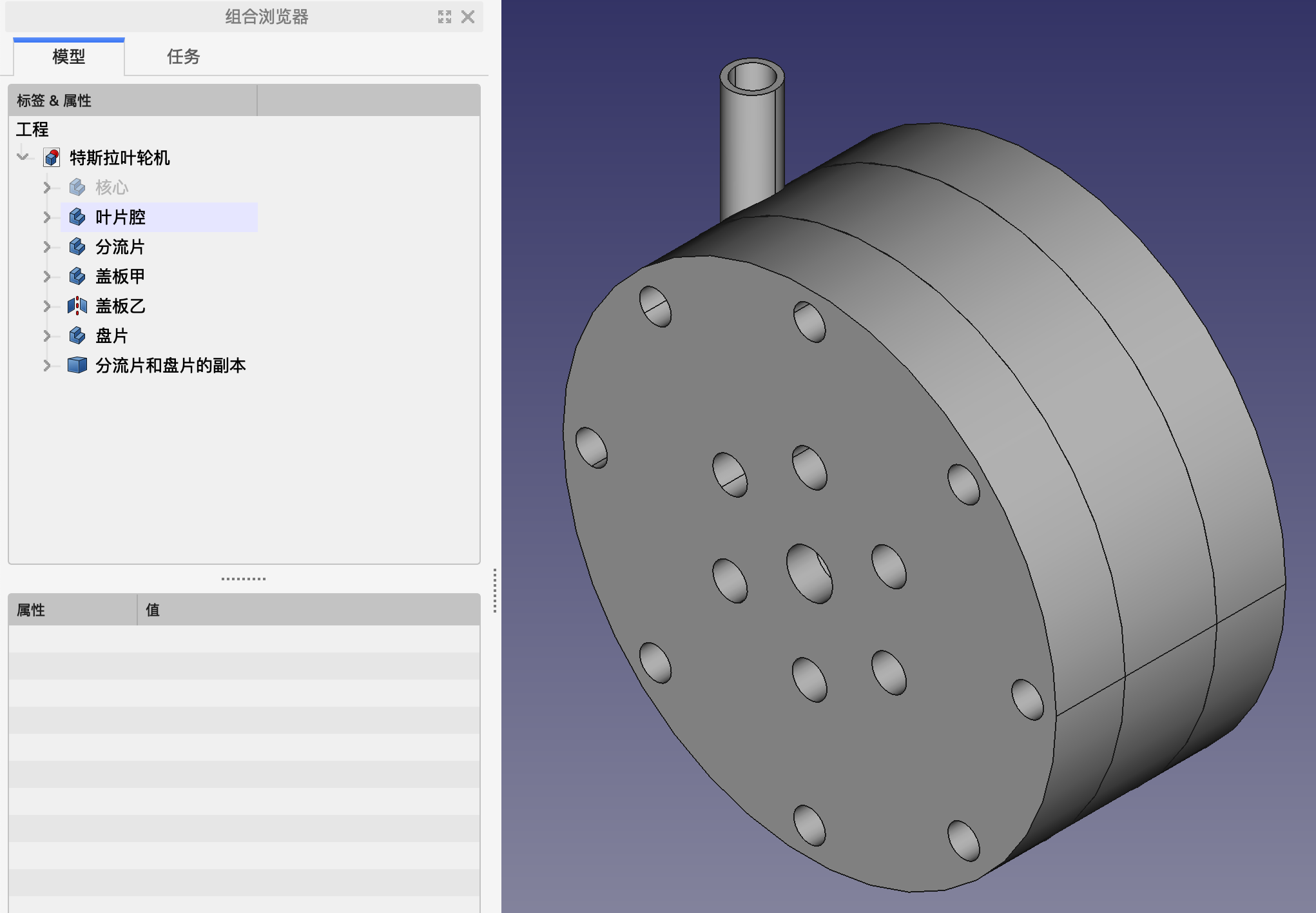
Task: Click the 分流片 body icon
Action: click(x=77, y=247)
